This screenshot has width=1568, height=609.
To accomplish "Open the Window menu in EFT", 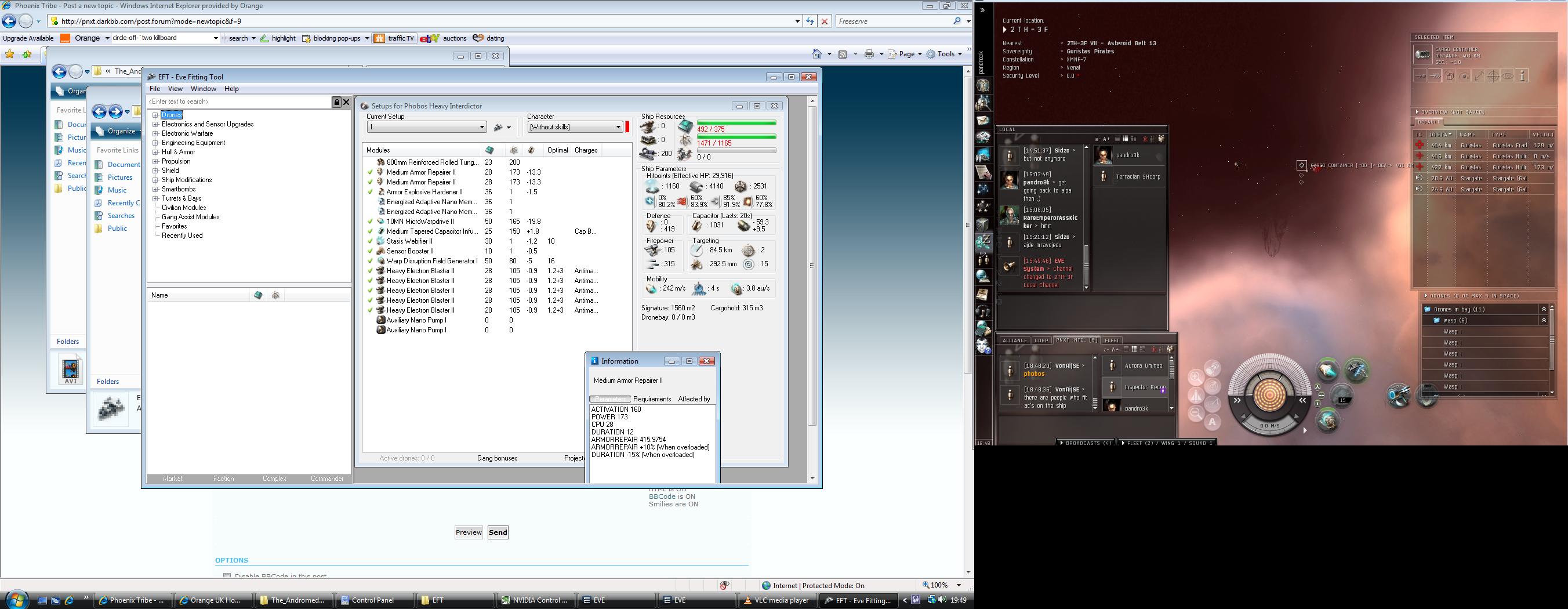I will point(204,89).
